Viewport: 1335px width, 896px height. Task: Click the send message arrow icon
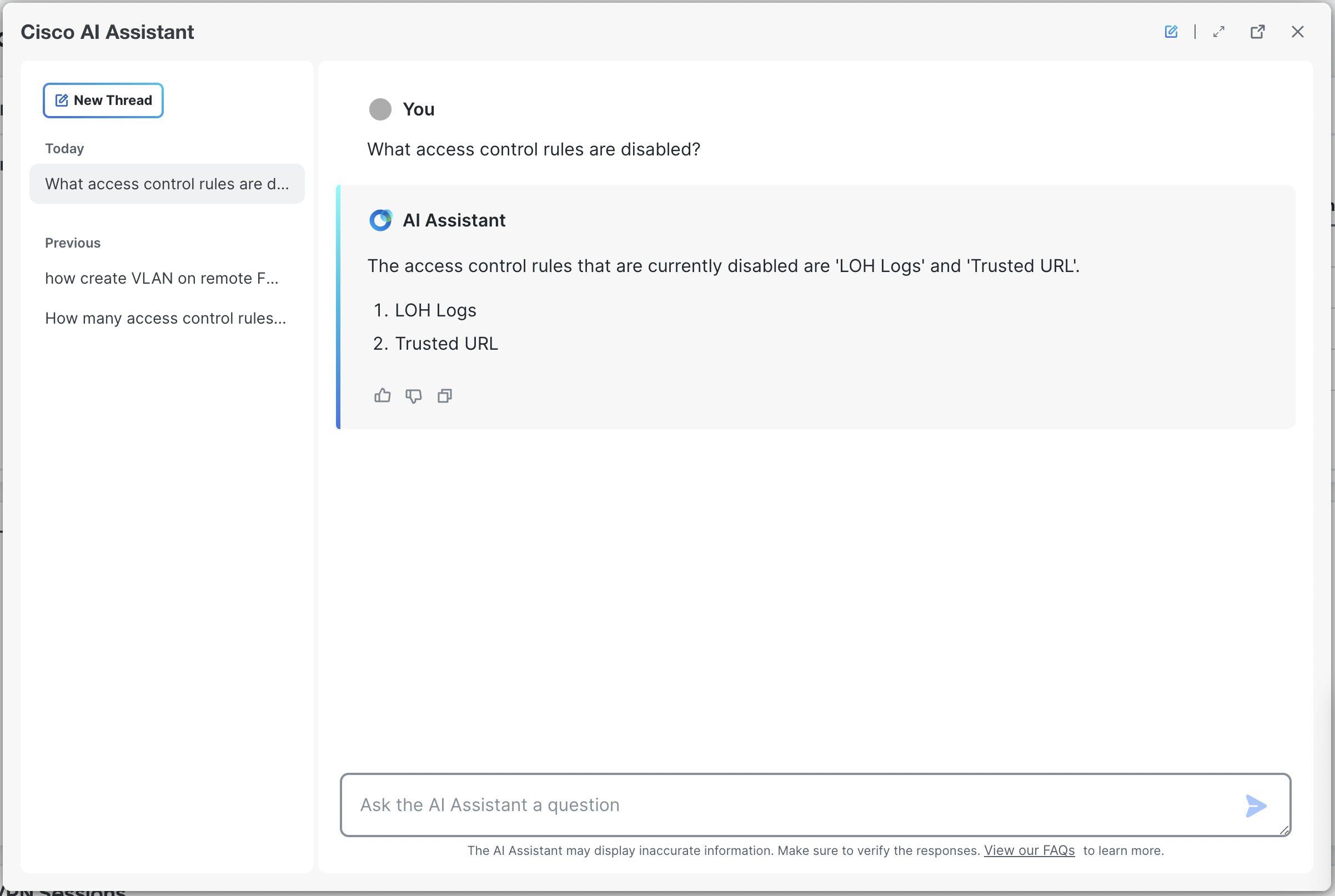pyautogui.click(x=1256, y=806)
